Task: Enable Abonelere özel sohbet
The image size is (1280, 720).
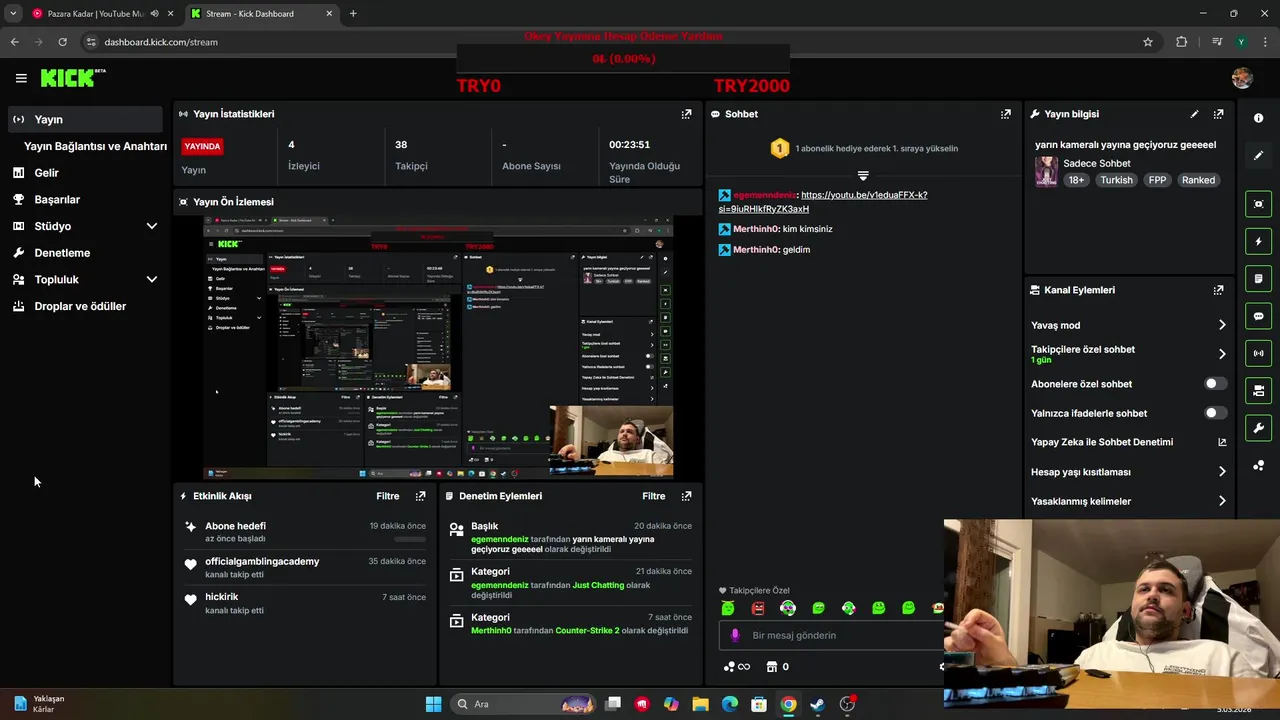Action: coord(1215,384)
